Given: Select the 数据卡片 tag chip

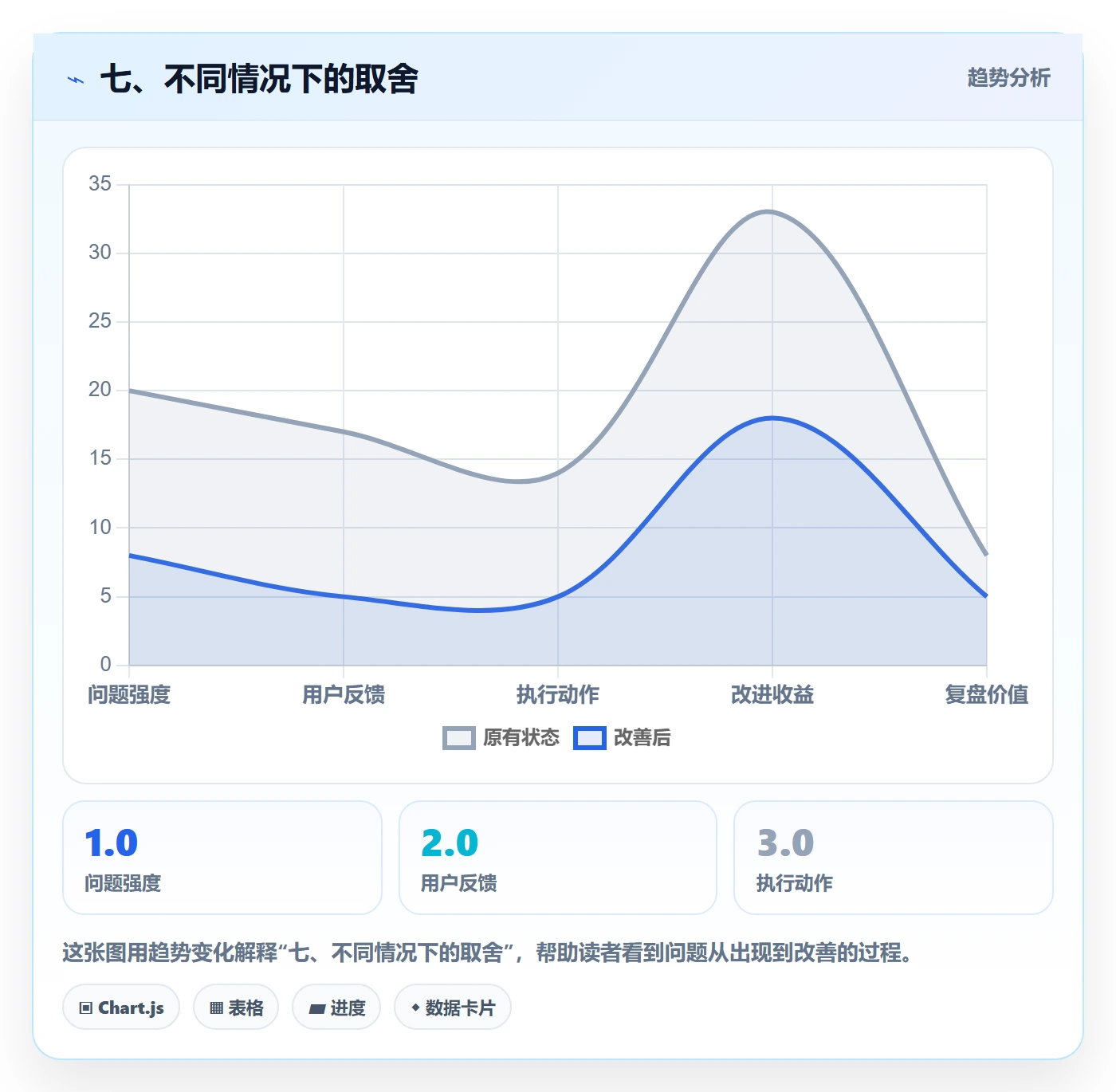Looking at the screenshot, I should [453, 1008].
